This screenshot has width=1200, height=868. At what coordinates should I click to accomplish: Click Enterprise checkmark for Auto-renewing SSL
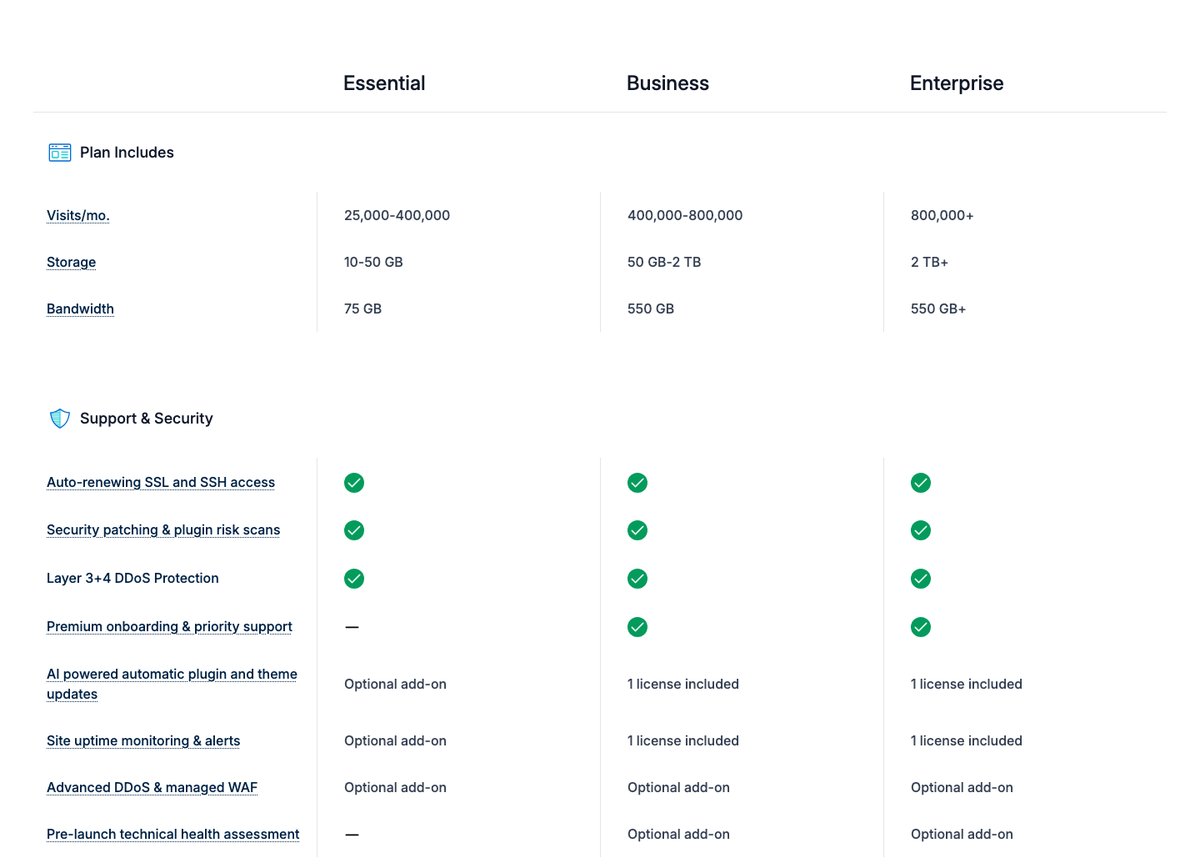click(x=921, y=483)
